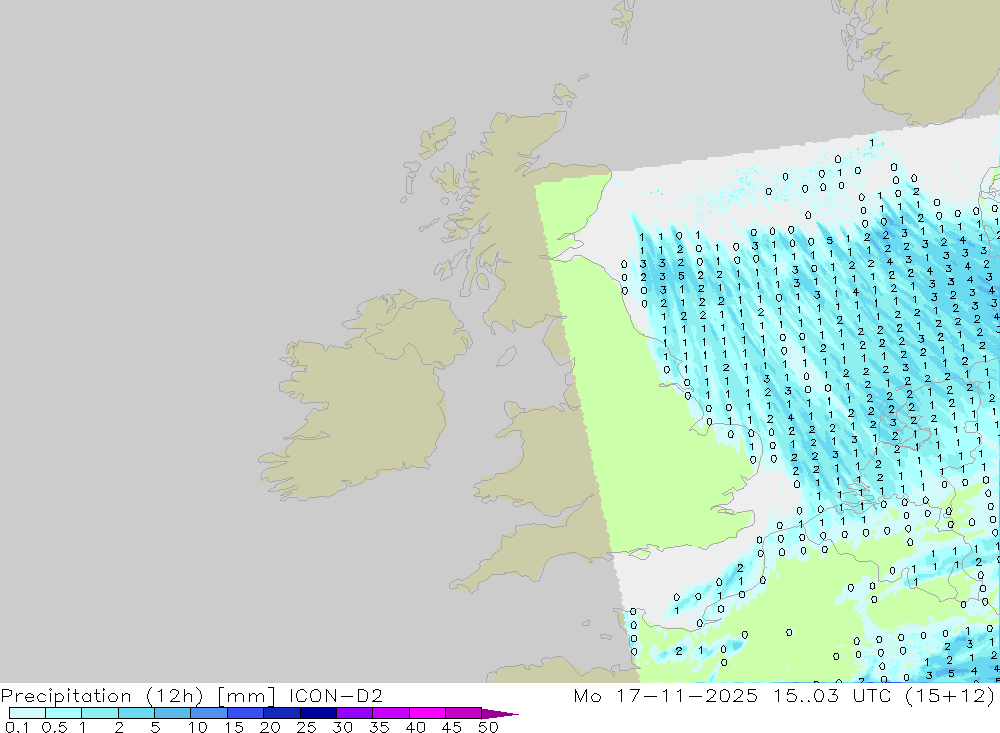Click the 20–25 mm dark navy swatch

[281, 713]
